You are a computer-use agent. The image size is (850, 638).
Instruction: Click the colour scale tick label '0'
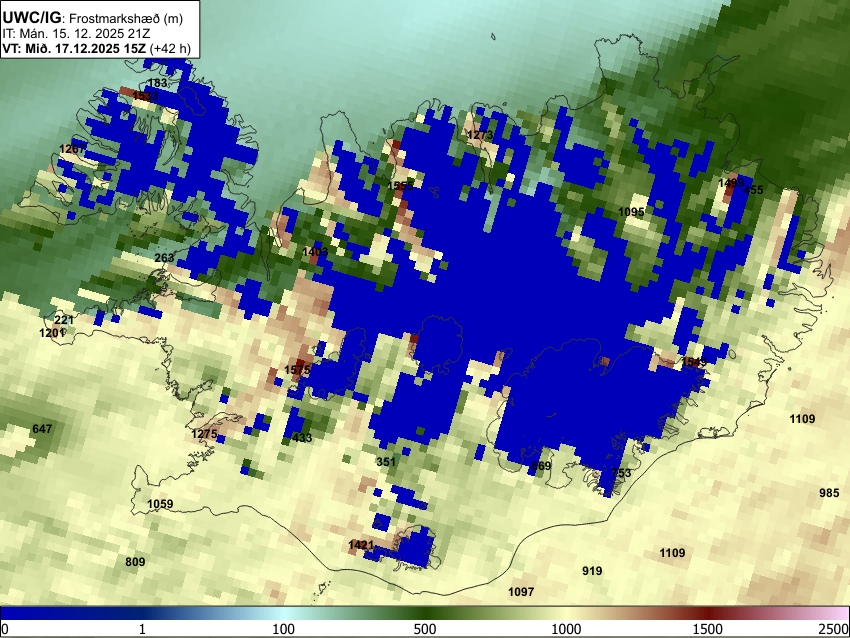point(5,629)
